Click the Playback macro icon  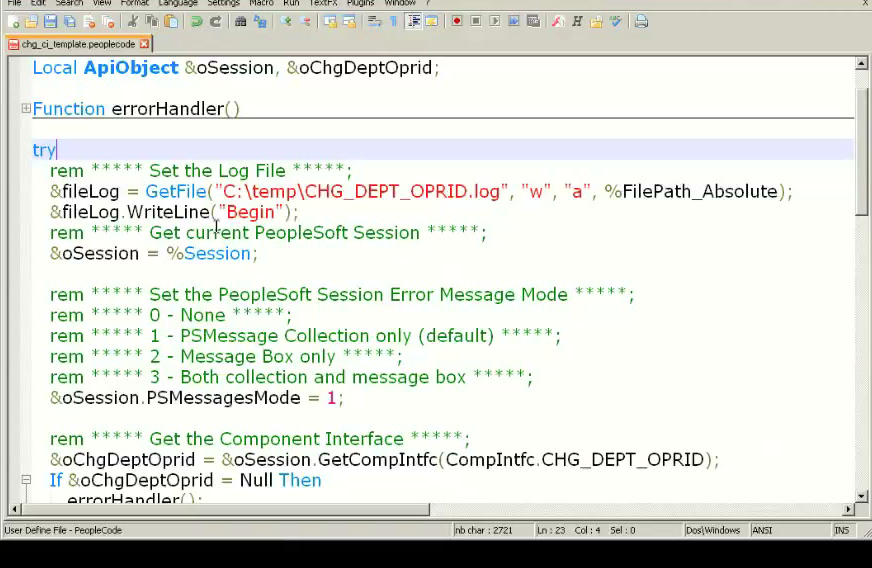[494, 22]
